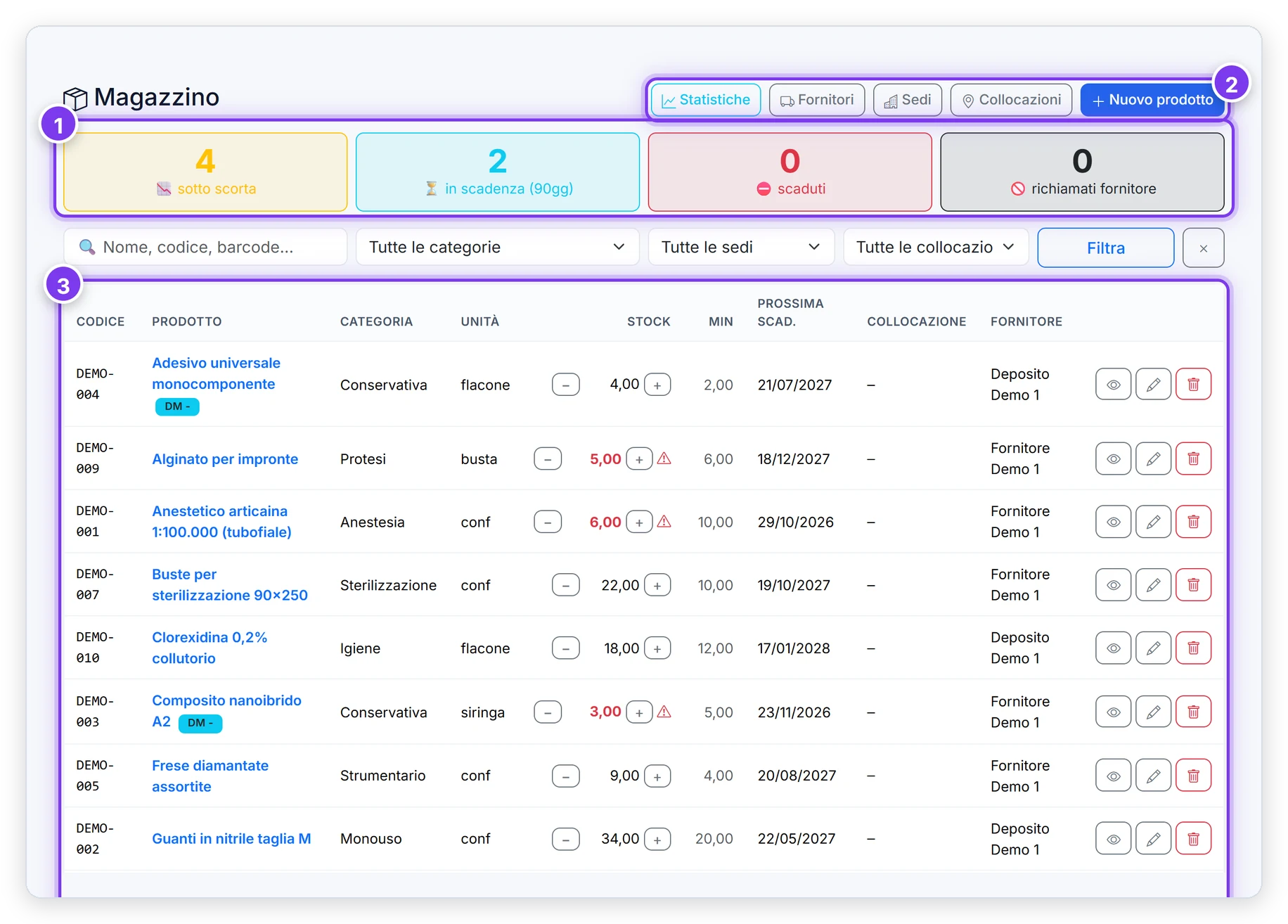Image resolution: width=1288 pixels, height=924 pixels.
Task: Delete the Buste per sterilizzazione row
Action: click(1193, 585)
